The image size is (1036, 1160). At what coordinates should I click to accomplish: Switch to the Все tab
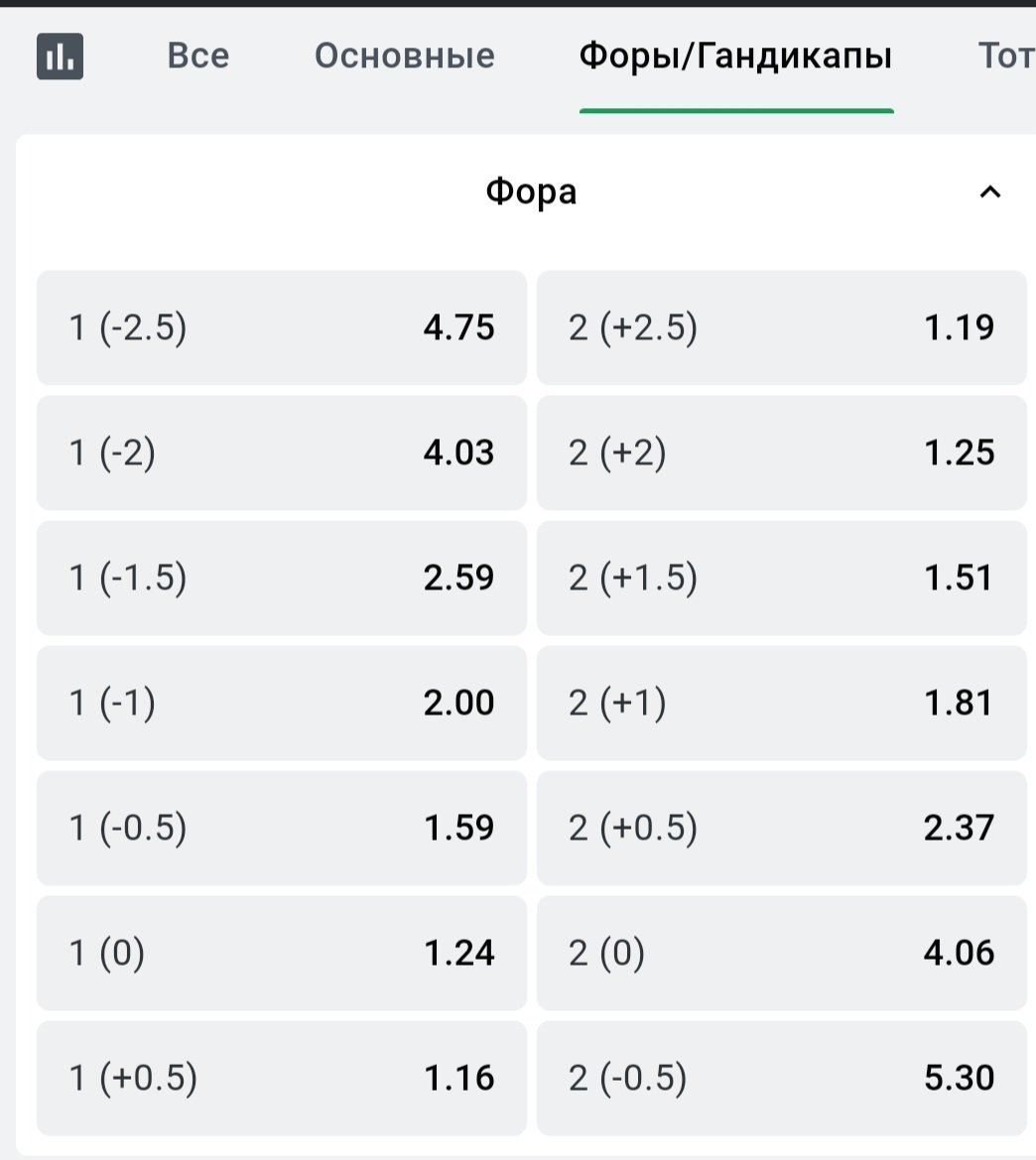pyautogui.click(x=198, y=57)
